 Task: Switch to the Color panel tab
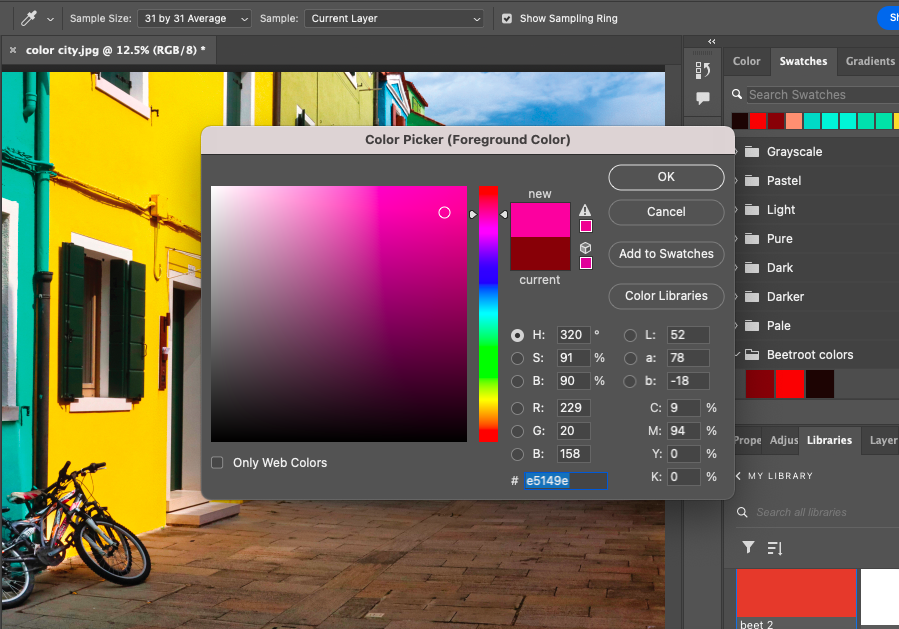point(747,61)
